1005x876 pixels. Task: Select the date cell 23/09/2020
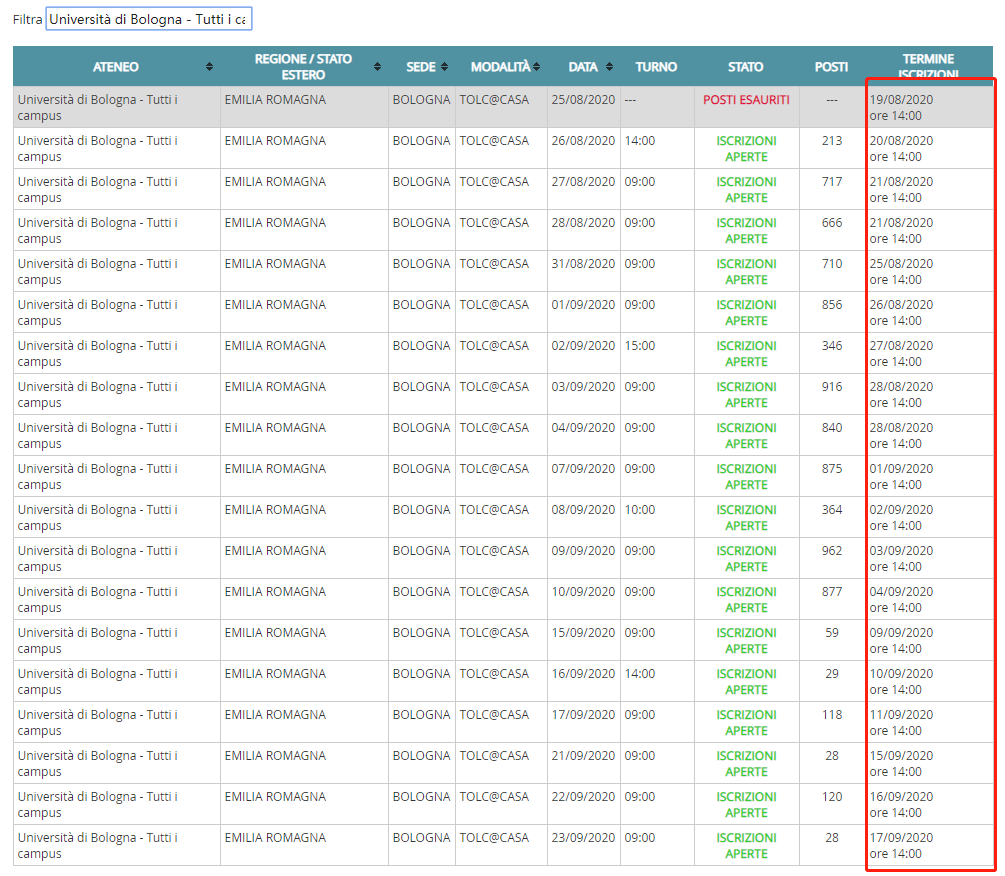click(x=583, y=838)
